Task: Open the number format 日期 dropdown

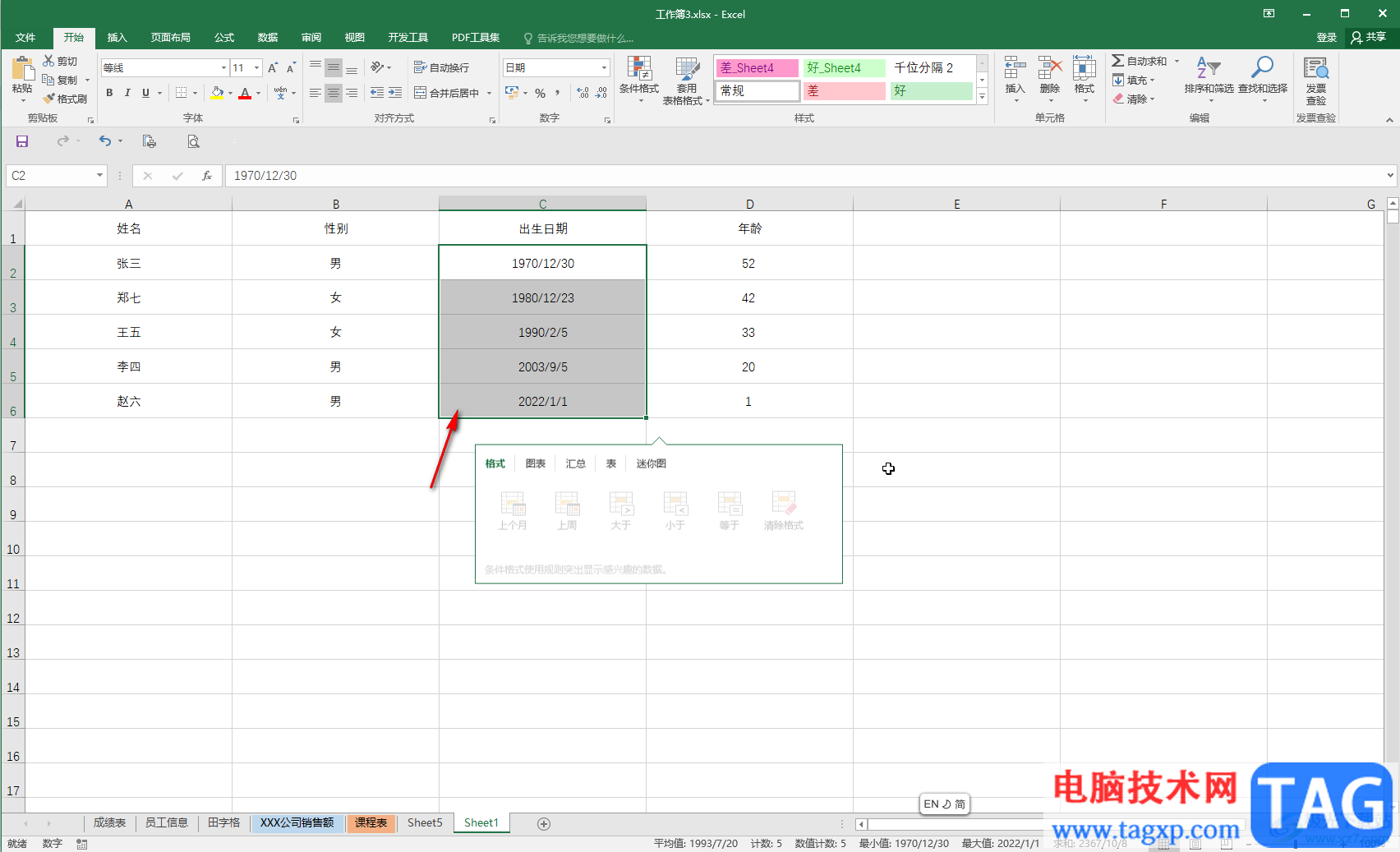Action: pyautogui.click(x=604, y=67)
